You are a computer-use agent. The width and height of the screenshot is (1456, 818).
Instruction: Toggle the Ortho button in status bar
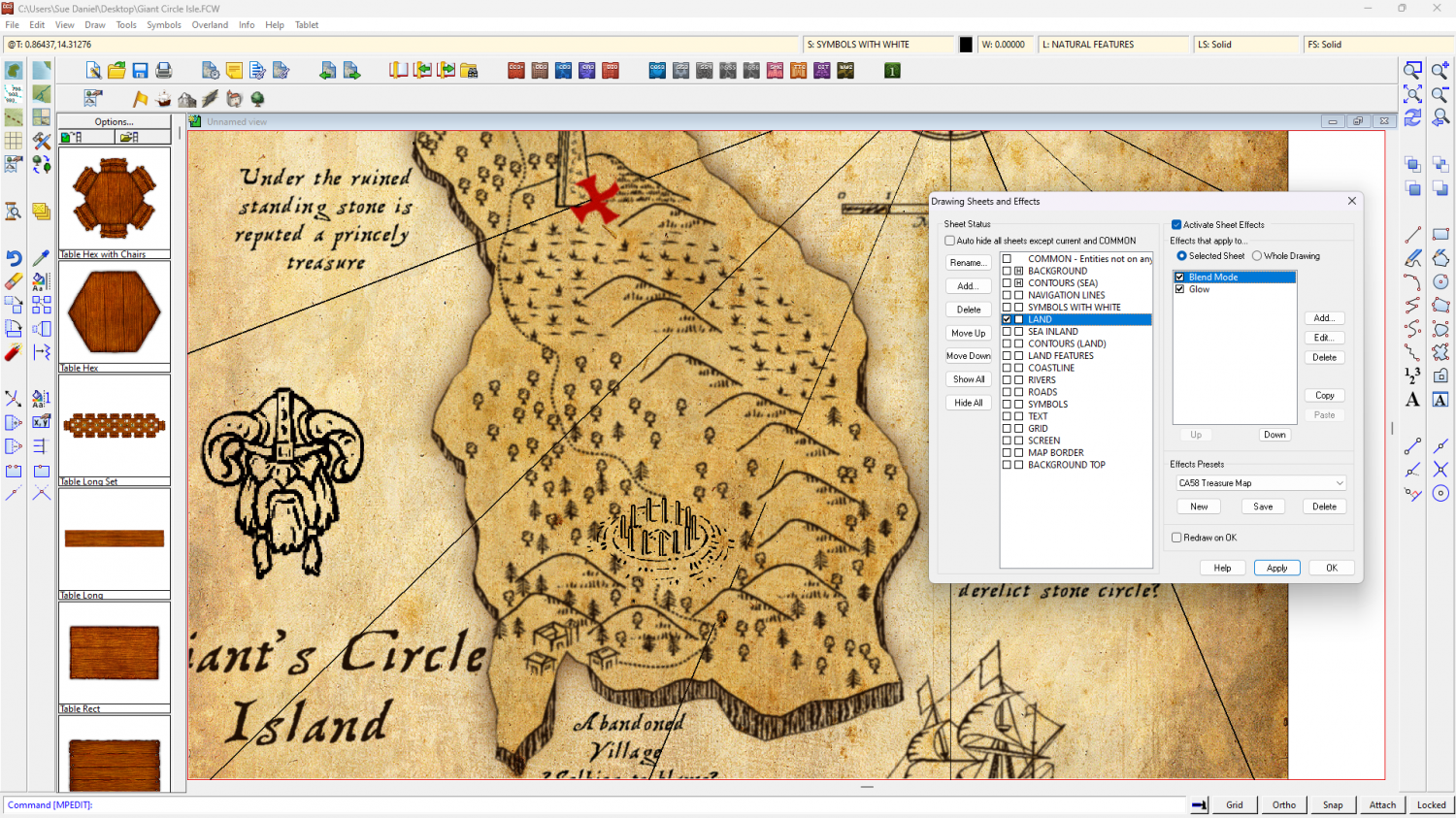tap(1284, 804)
